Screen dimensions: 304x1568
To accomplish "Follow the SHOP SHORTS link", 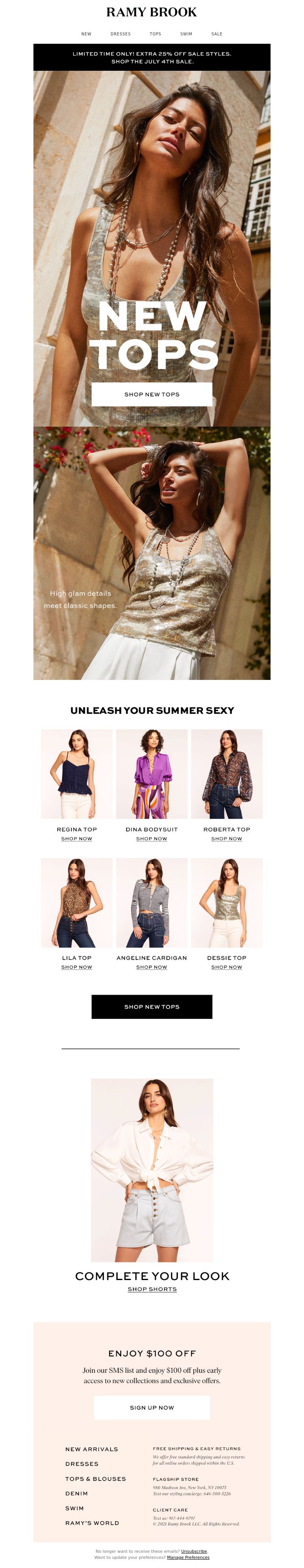I will pos(152,1289).
